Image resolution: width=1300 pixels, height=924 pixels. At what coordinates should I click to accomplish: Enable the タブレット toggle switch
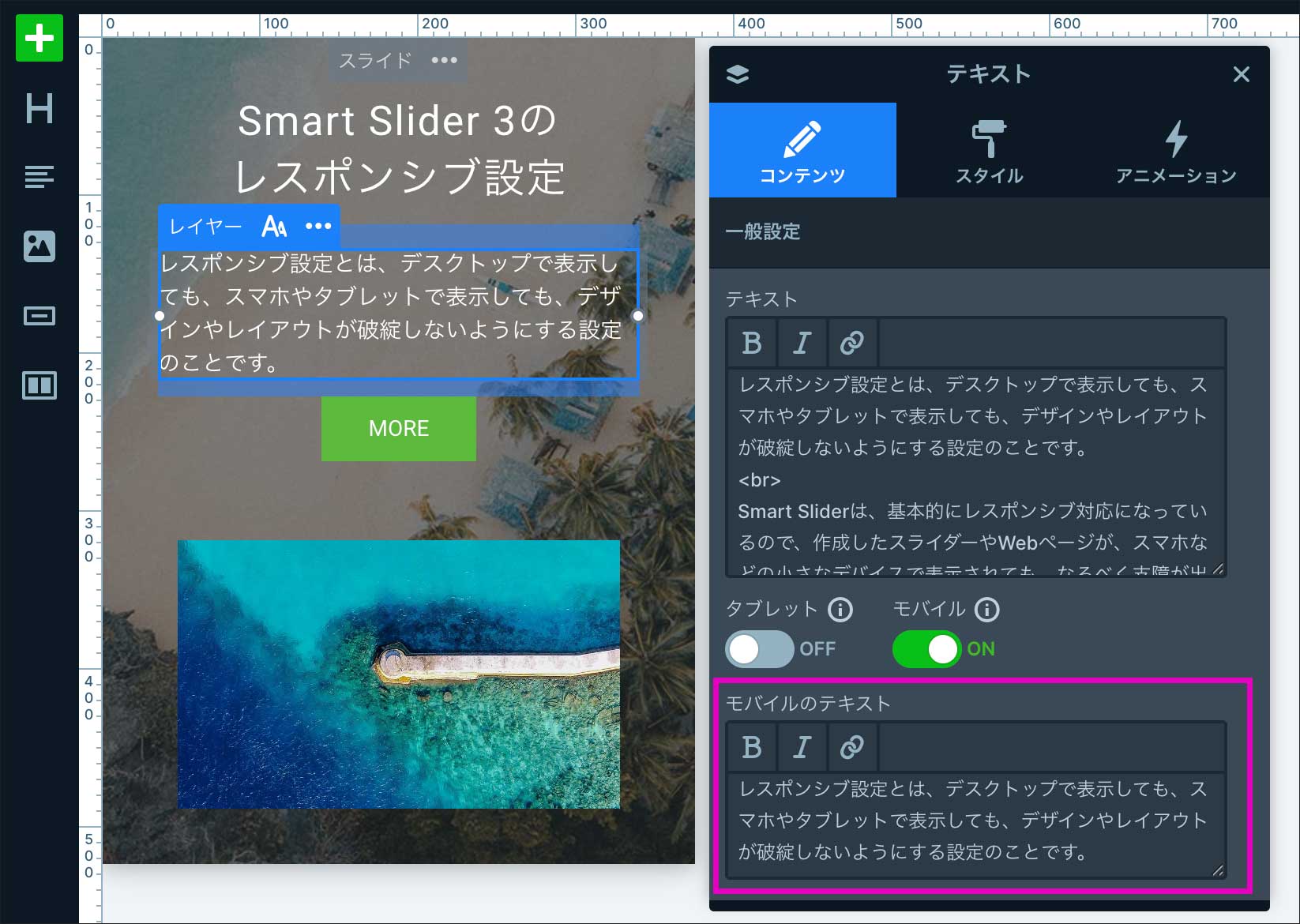click(759, 649)
